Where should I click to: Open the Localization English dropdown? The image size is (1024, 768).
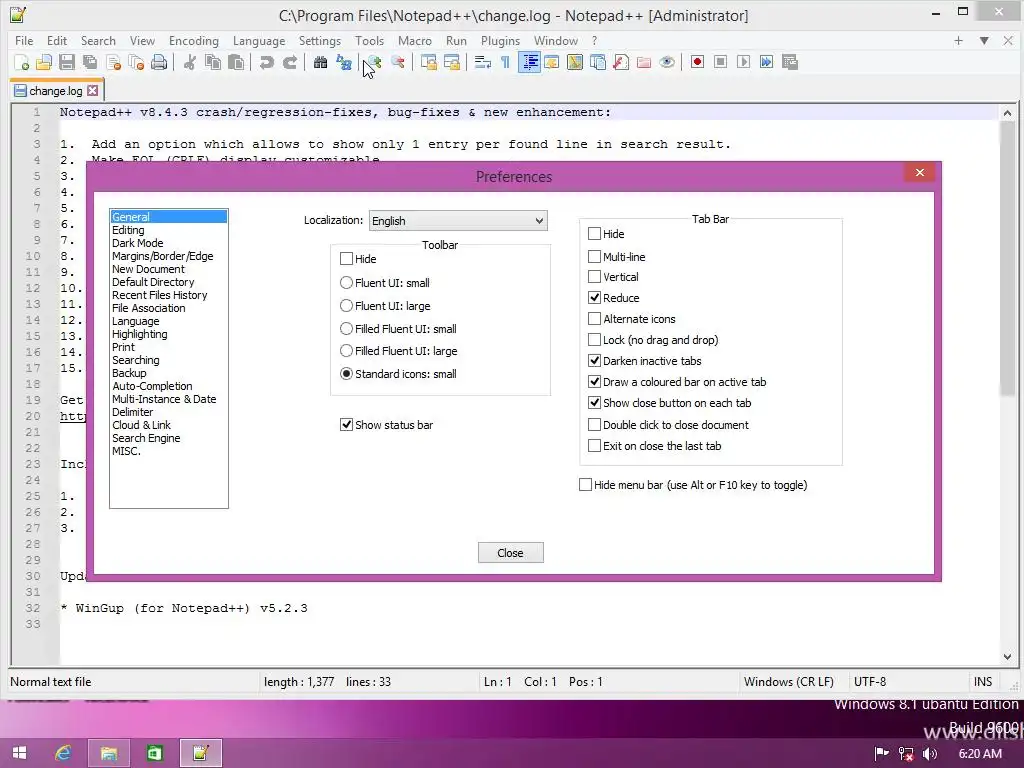(458, 221)
